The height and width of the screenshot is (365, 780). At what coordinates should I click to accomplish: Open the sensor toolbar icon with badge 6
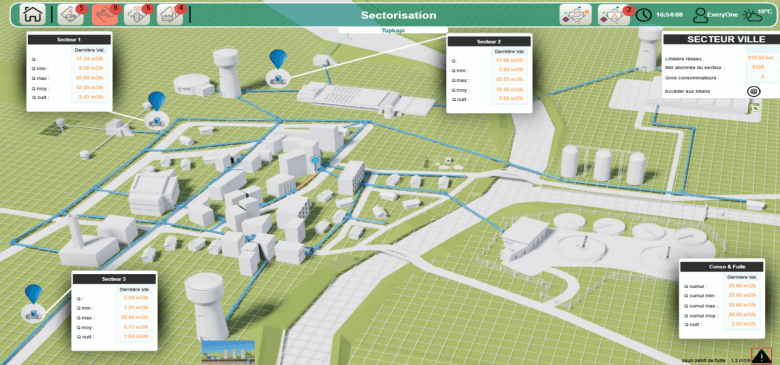137,14
